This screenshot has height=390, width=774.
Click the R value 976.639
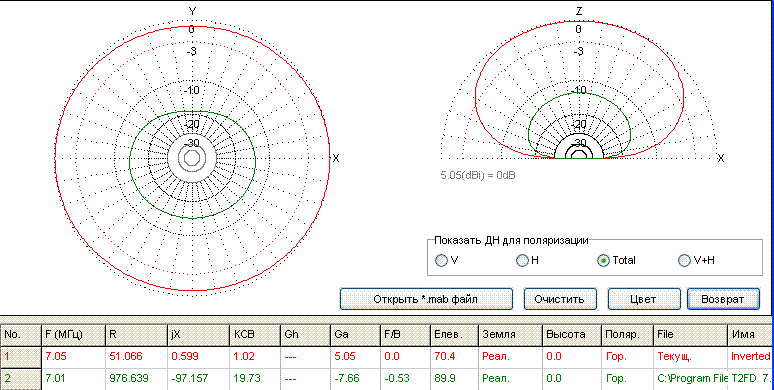coord(136,379)
